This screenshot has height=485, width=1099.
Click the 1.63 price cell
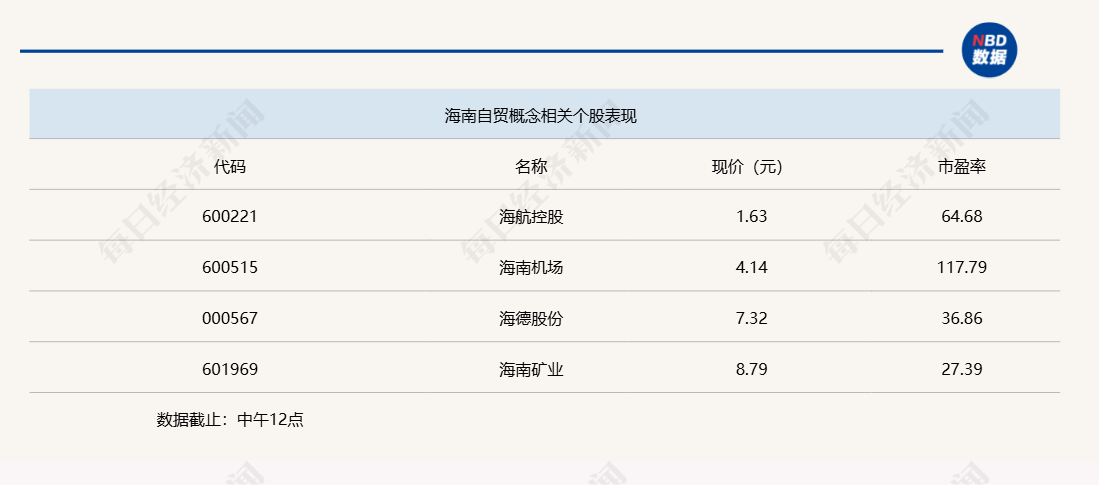[x=751, y=216]
